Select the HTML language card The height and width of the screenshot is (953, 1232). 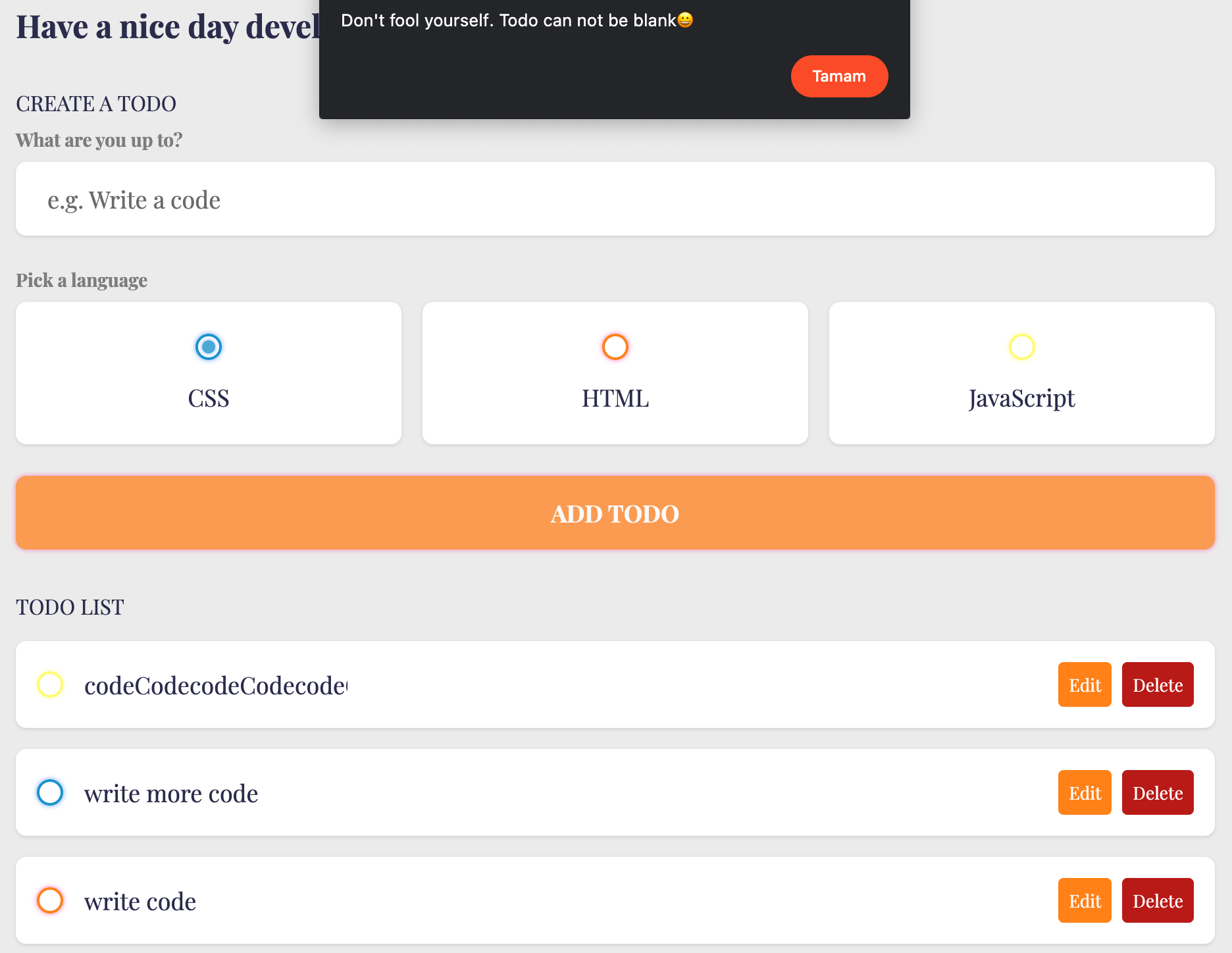click(x=615, y=398)
